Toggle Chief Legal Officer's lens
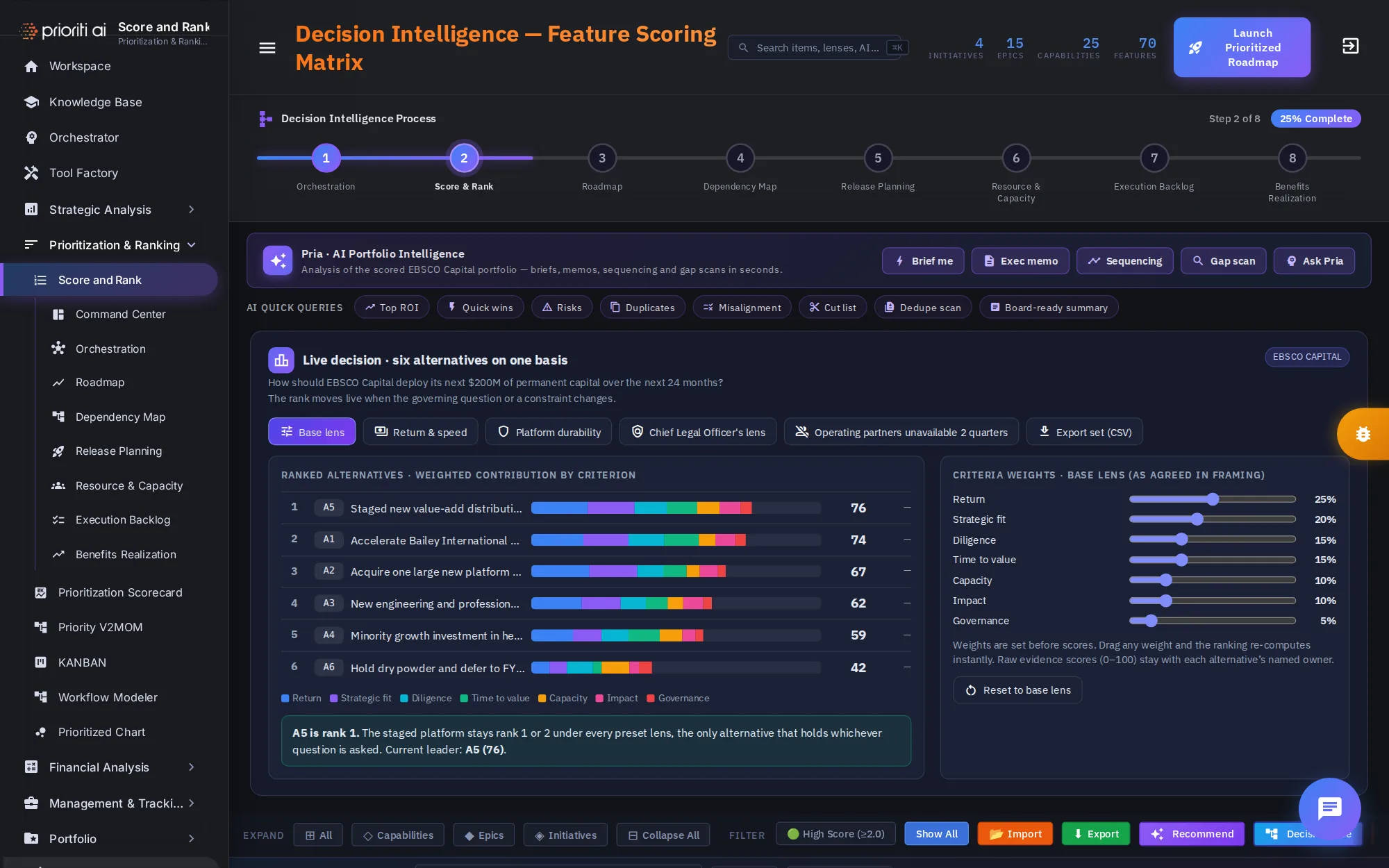 click(x=697, y=432)
